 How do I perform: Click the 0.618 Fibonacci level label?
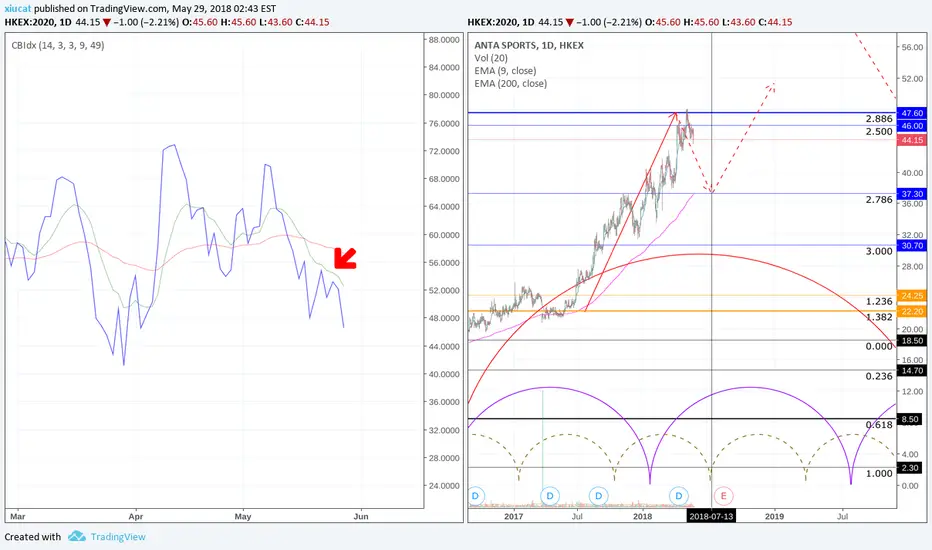(879, 425)
